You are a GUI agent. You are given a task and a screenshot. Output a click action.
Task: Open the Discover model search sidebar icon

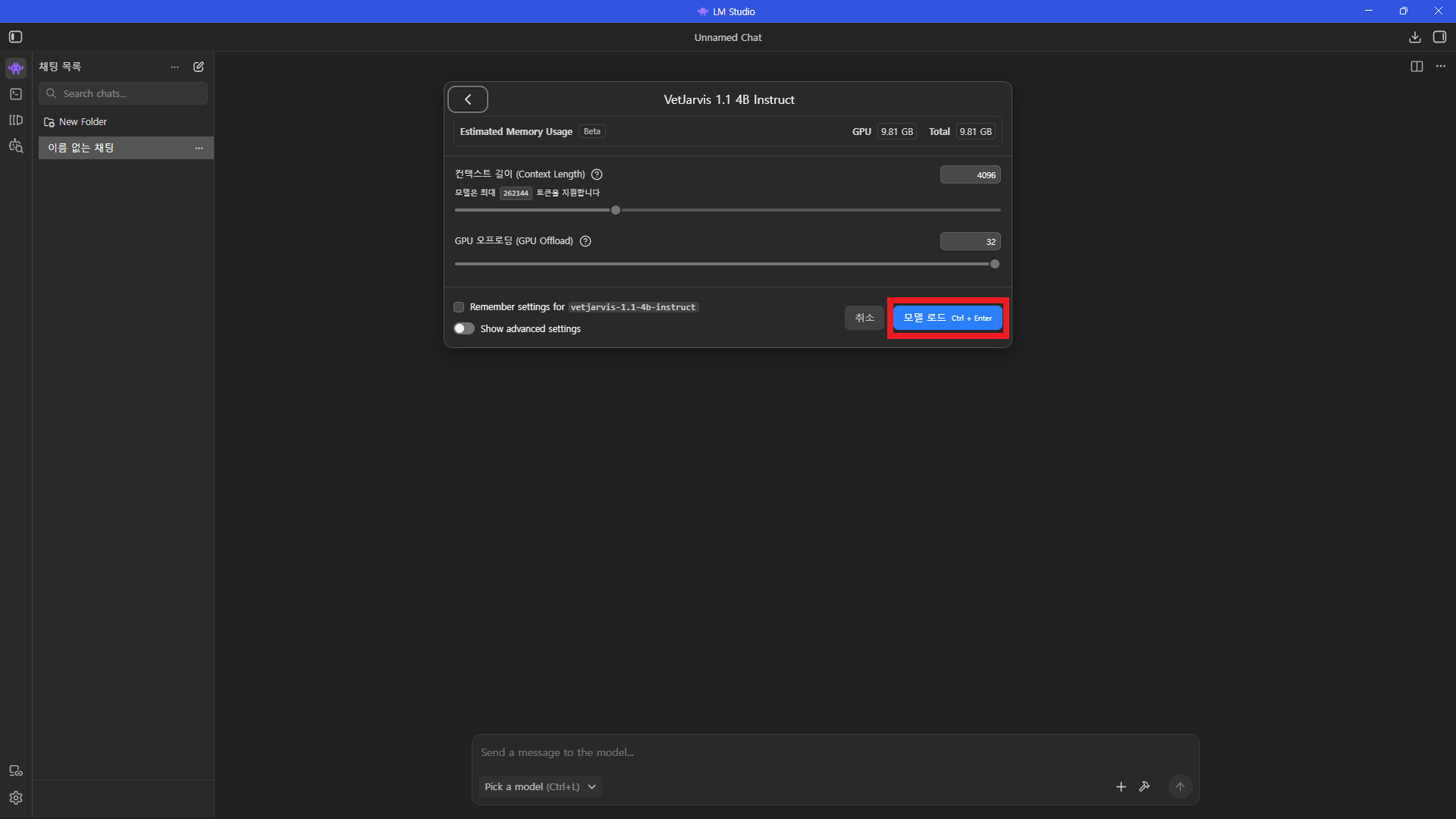[16, 146]
